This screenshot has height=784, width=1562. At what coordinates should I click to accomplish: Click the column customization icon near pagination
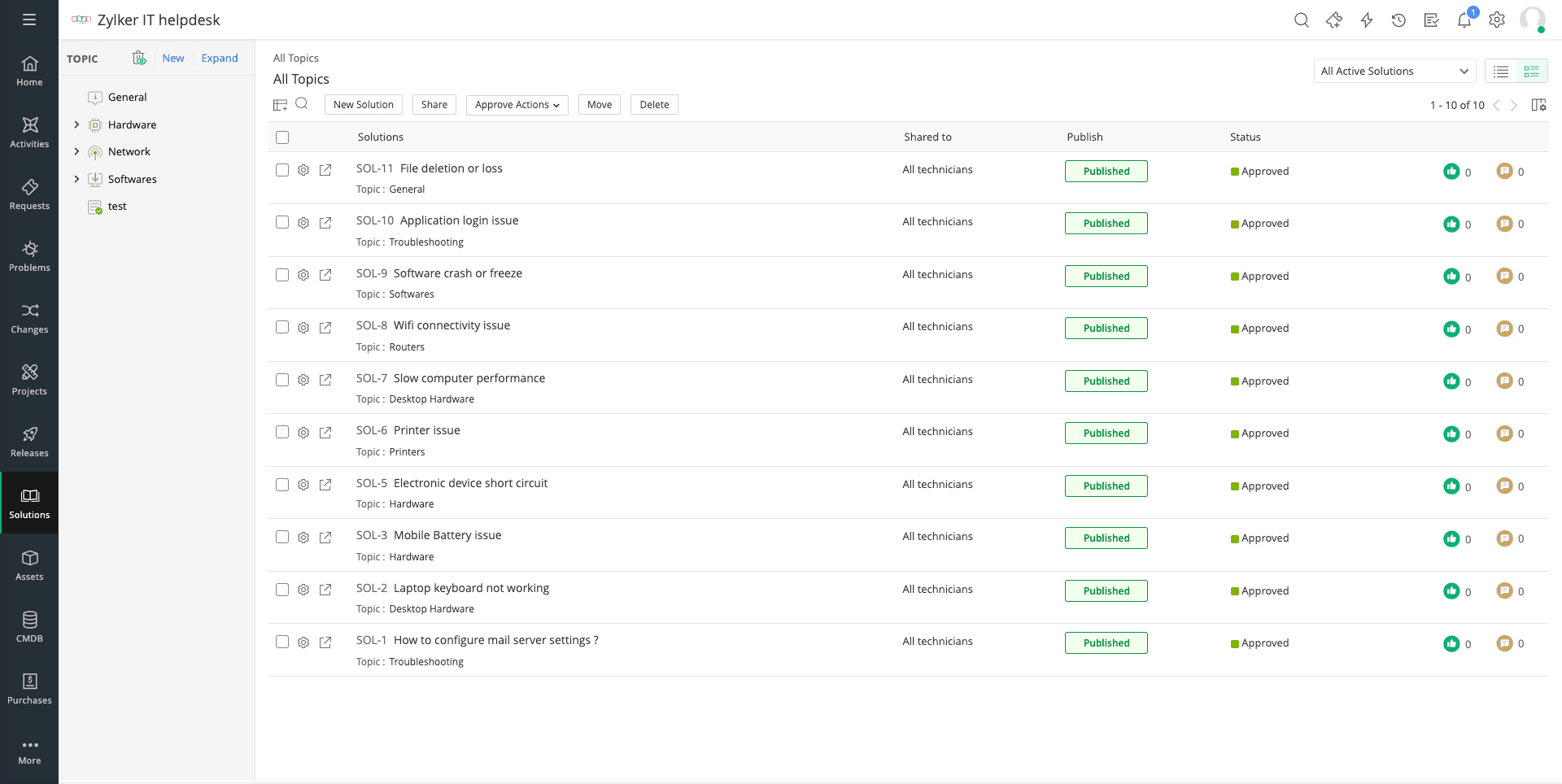tap(1538, 105)
